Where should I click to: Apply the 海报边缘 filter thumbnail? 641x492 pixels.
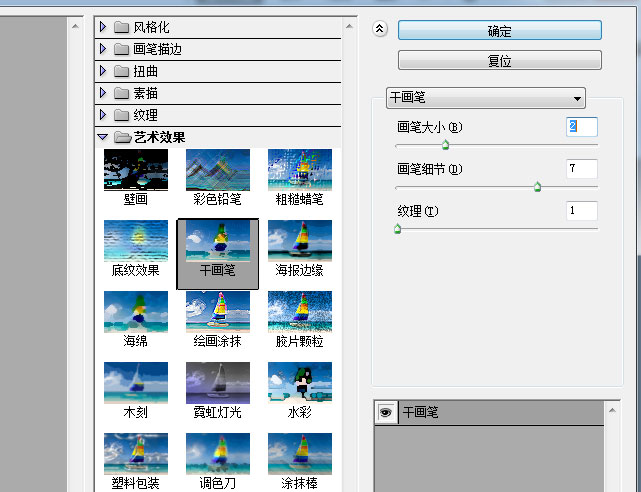(299, 241)
